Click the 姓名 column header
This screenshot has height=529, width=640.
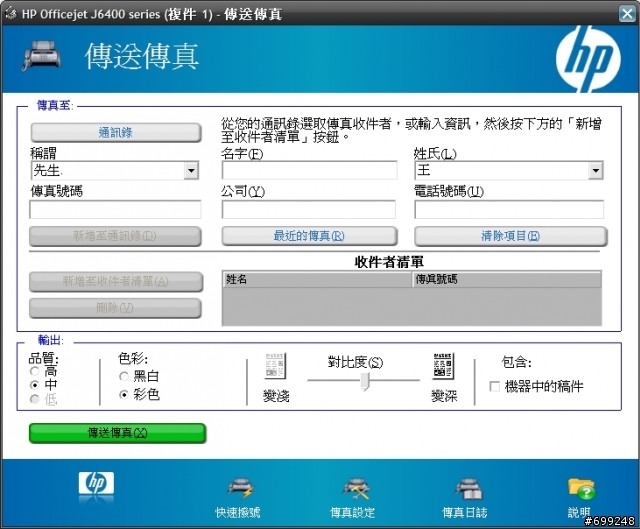tap(317, 279)
